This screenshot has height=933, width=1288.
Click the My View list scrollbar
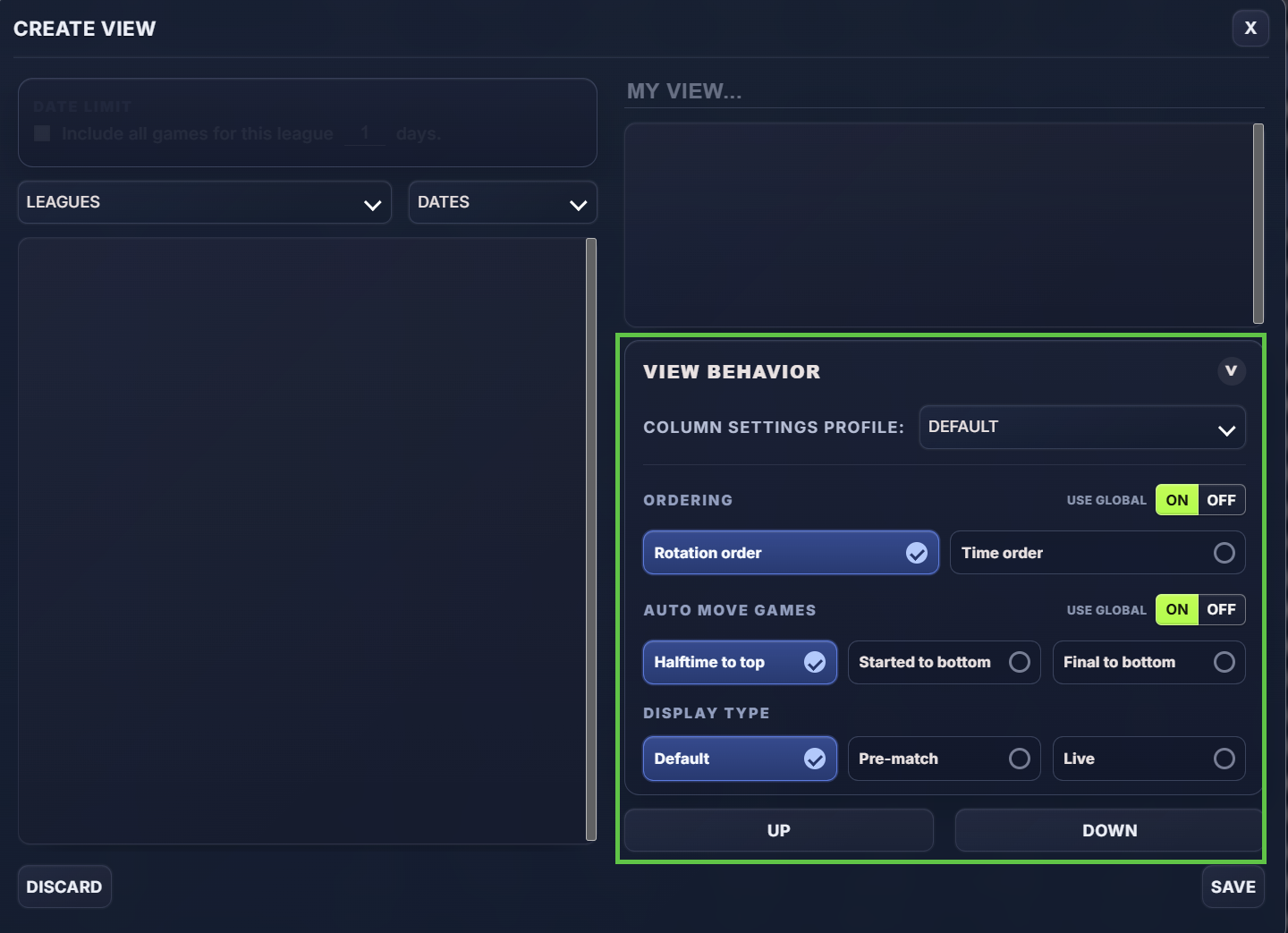tap(1258, 224)
